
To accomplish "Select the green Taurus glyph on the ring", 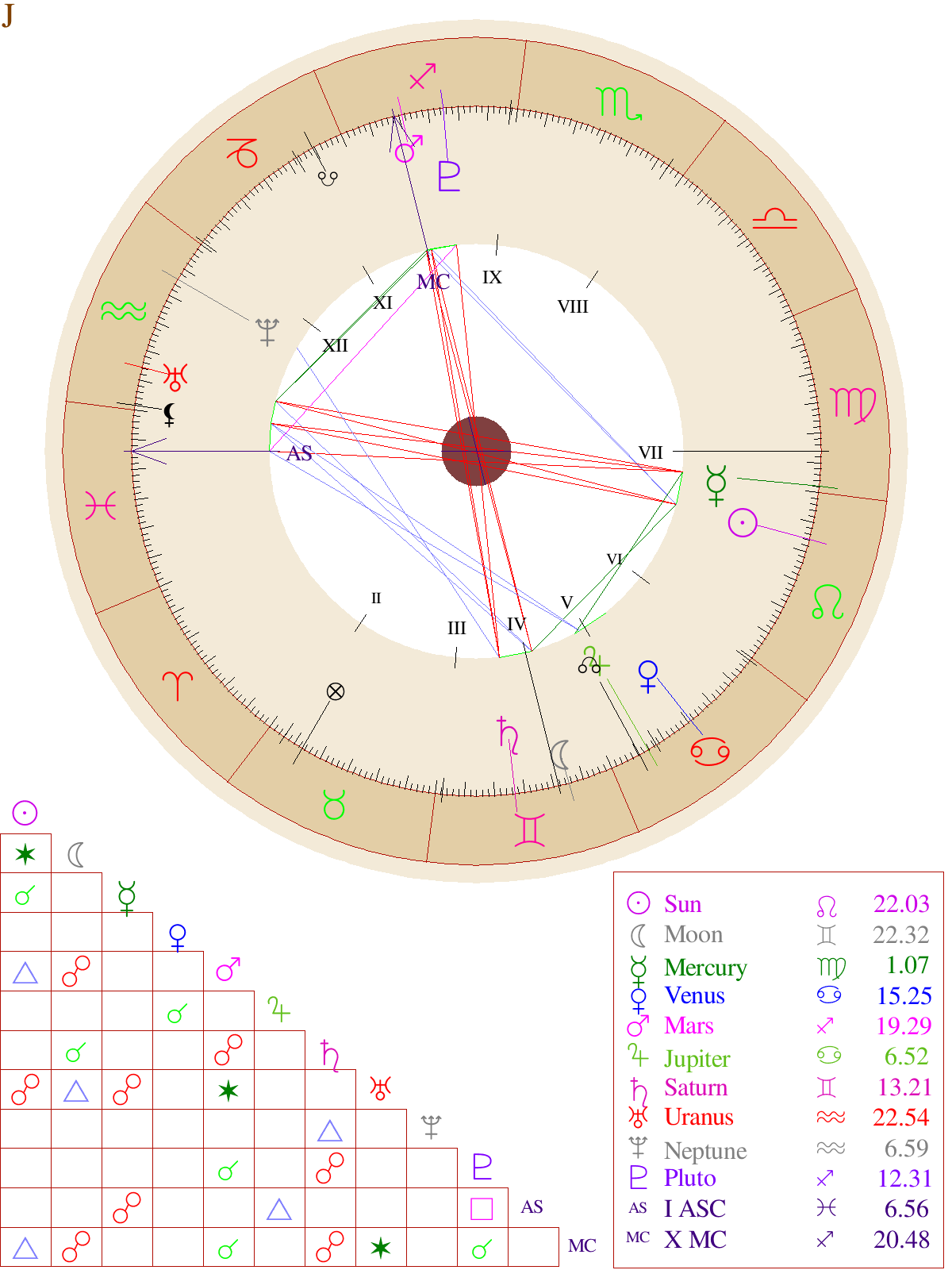I will (x=335, y=805).
